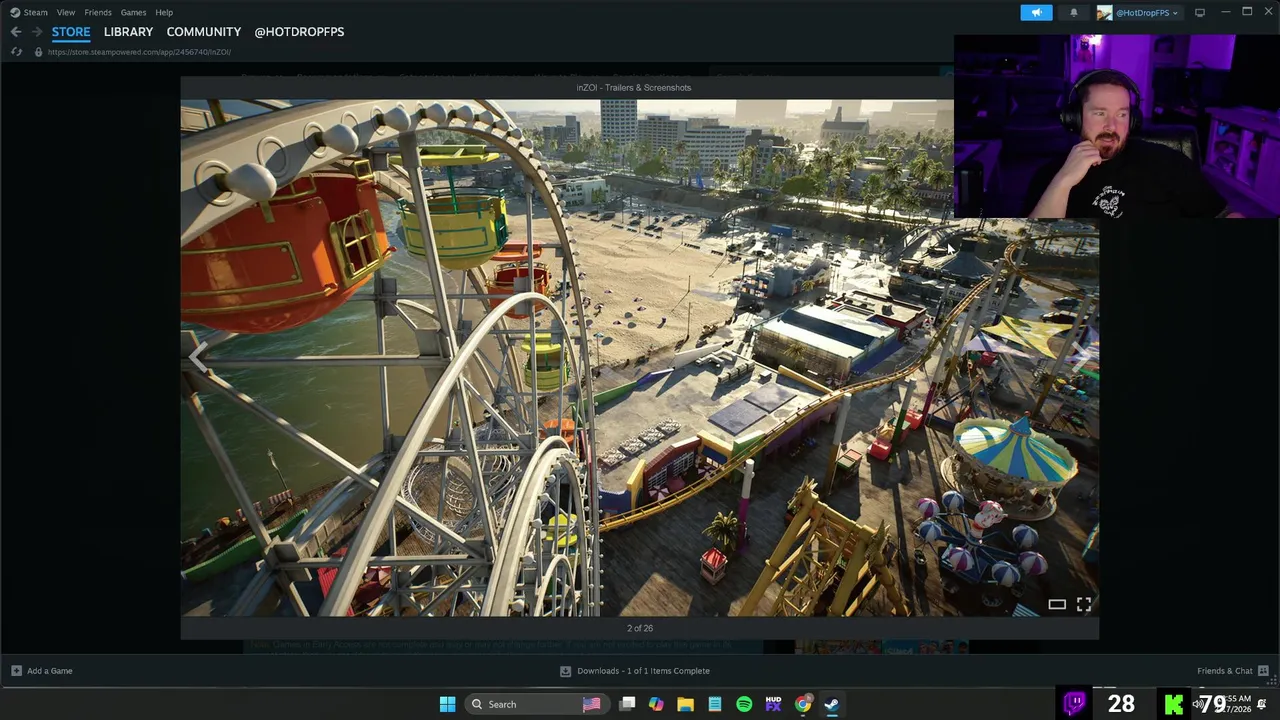Click the Kick overlay icon
The image size is (1280, 720).
[1174, 704]
